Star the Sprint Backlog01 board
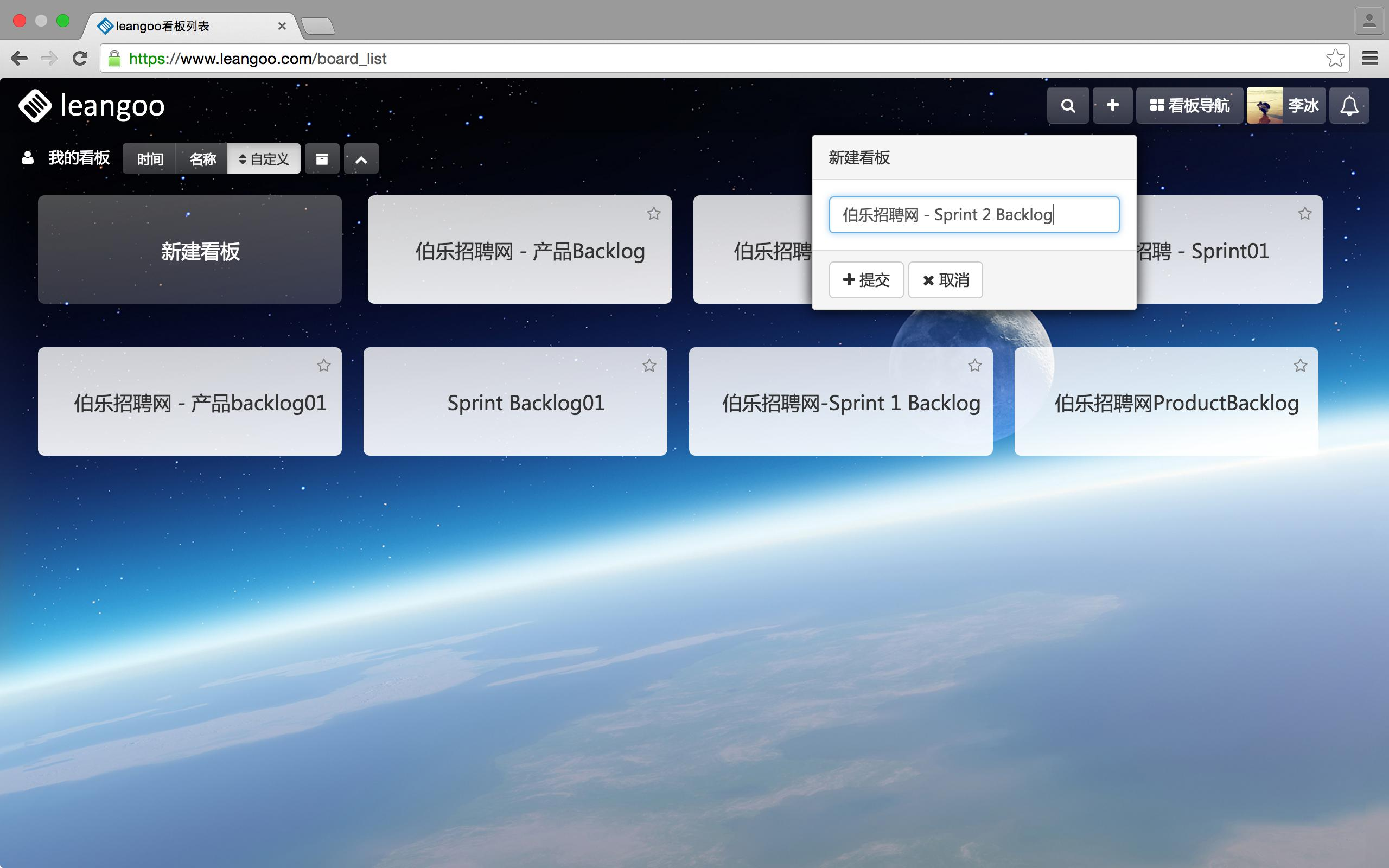1389x868 pixels. 649,366
